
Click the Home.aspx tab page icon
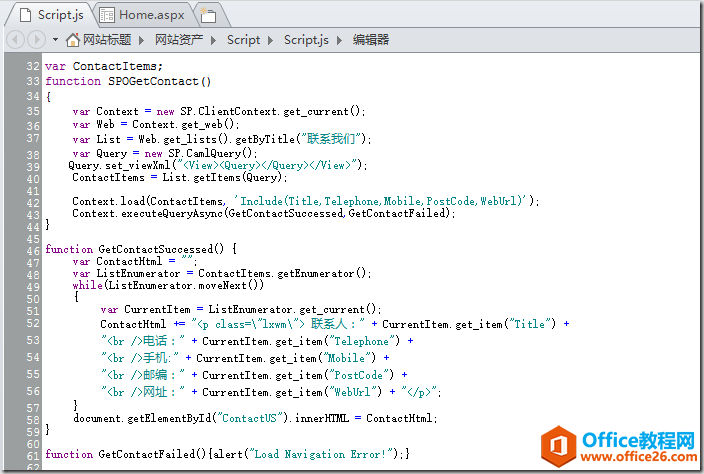(x=106, y=15)
